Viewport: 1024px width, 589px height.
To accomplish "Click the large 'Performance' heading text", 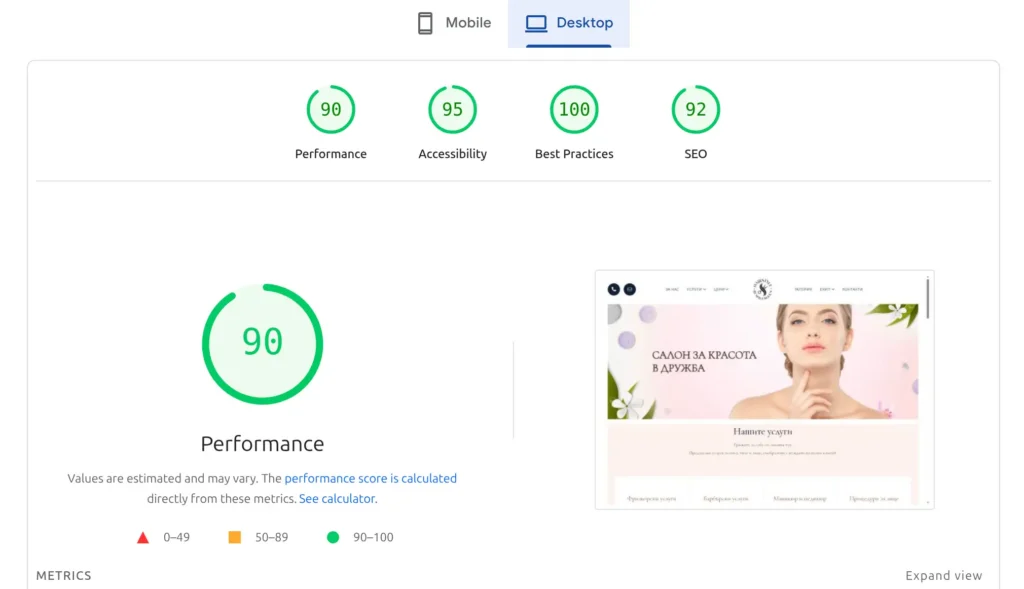I will (262, 443).
